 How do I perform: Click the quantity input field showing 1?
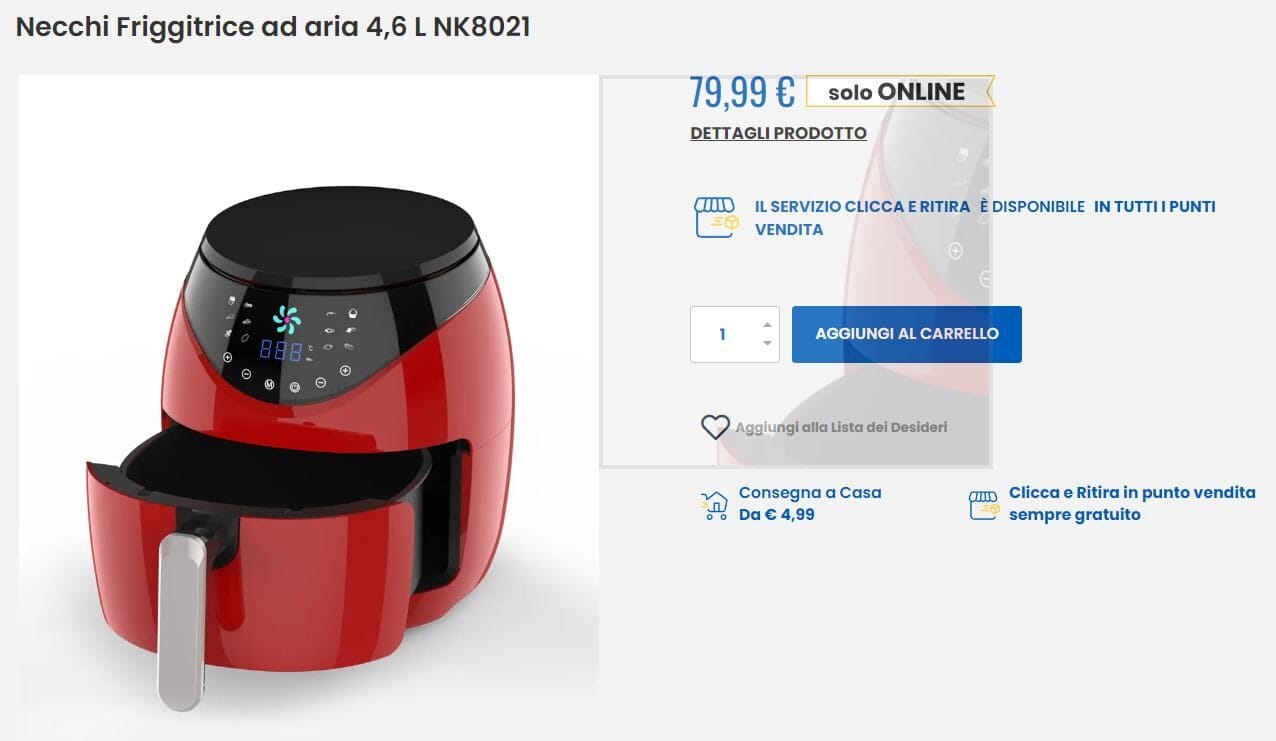[x=734, y=334]
